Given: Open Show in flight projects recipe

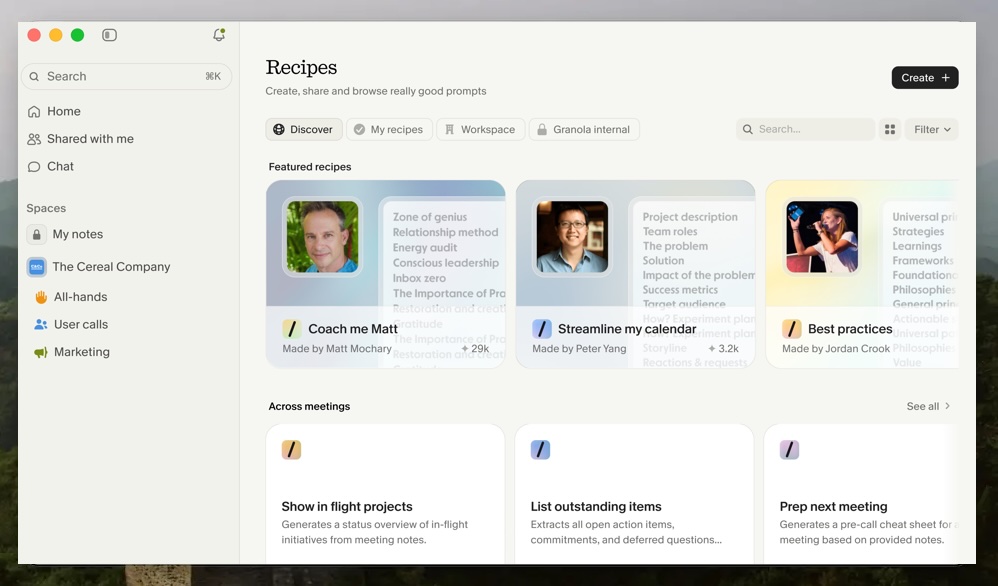Looking at the screenshot, I should point(385,494).
